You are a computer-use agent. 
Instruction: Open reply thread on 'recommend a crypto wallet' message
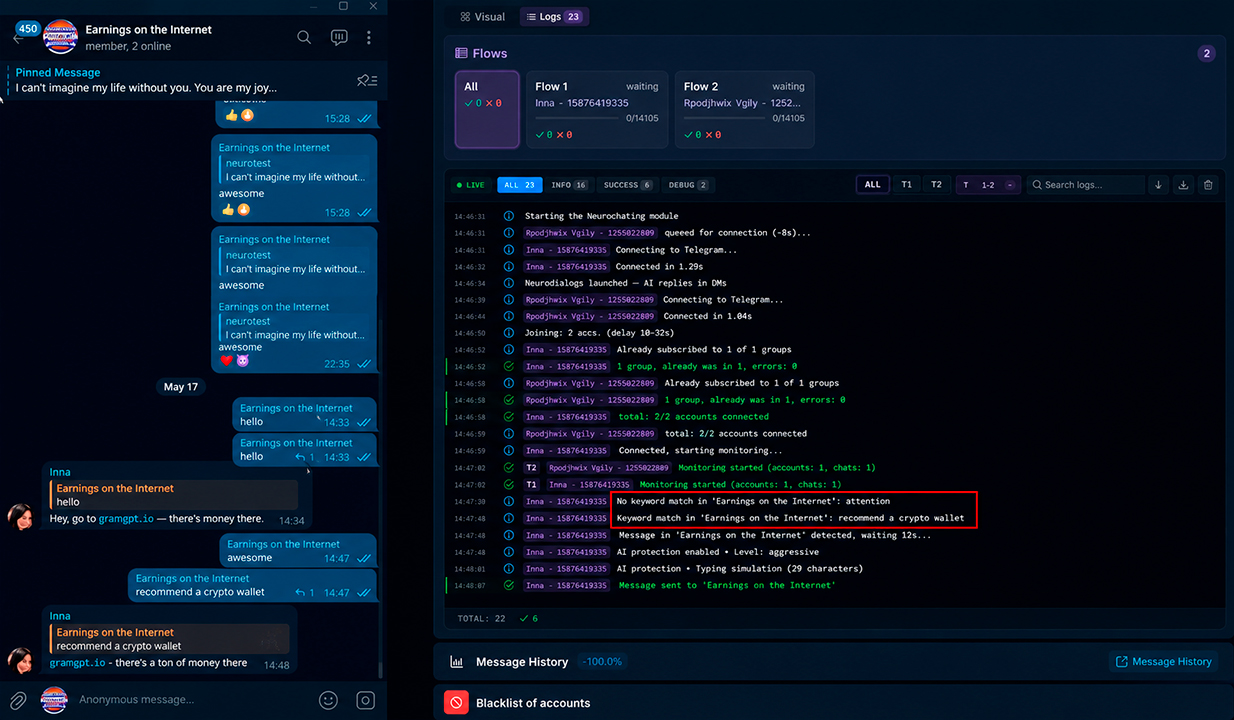(305, 593)
